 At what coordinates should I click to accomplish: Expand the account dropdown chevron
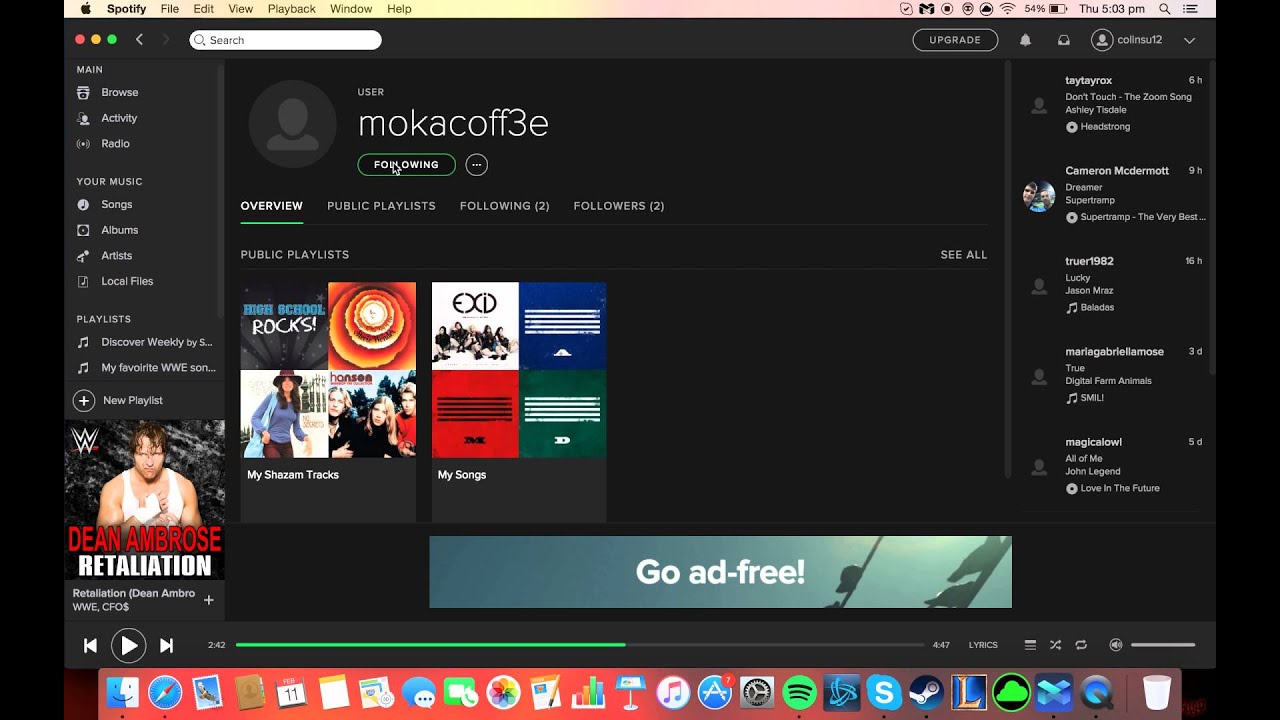1189,40
